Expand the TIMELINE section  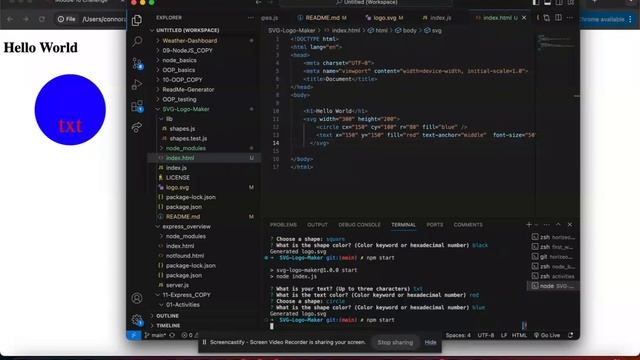pos(168,325)
